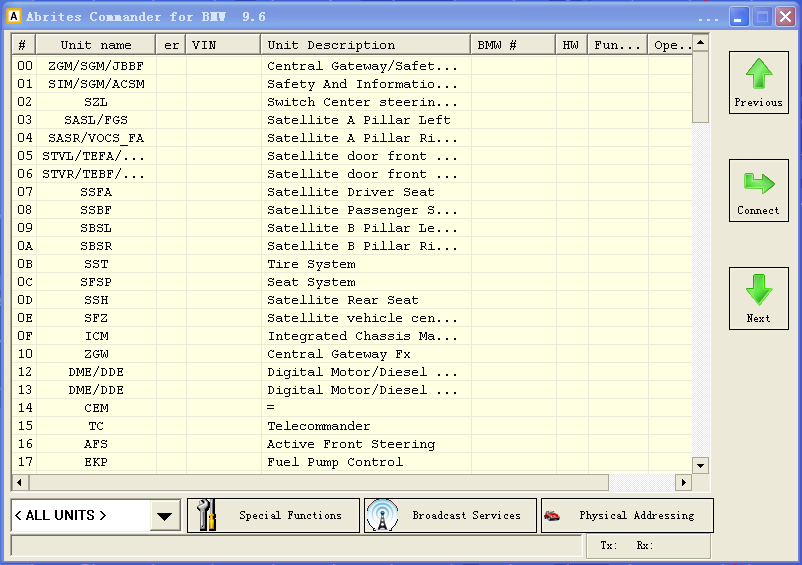Select the AFS unit row
The height and width of the screenshot is (565, 802).
point(352,444)
